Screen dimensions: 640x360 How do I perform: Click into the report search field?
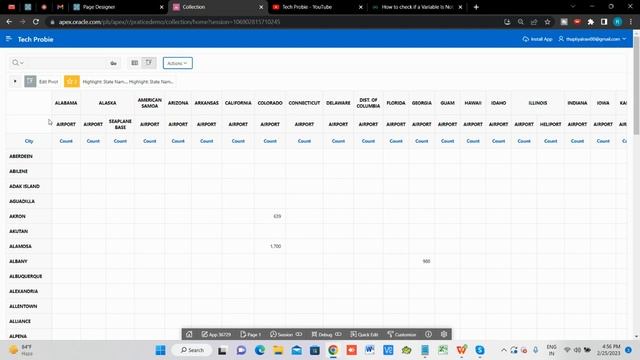pyautogui.click(x=65, y=63)
